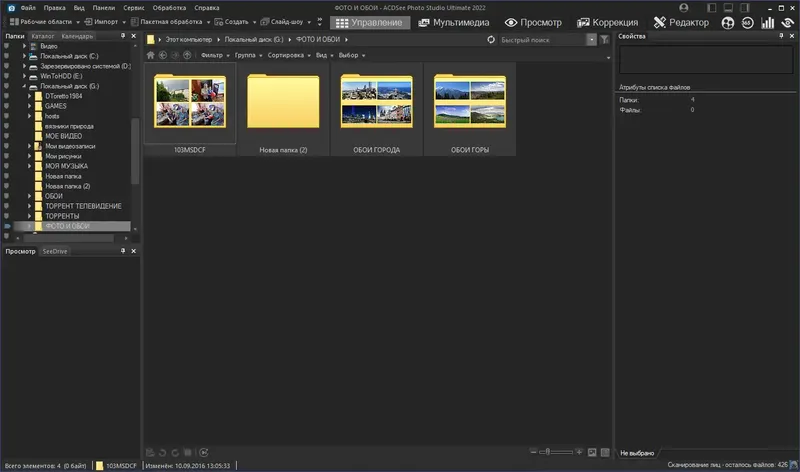Click Пакетная обработка toolbar button
Image resolution: width=800 pixels, height=472 pixels.
coord(166,21)
